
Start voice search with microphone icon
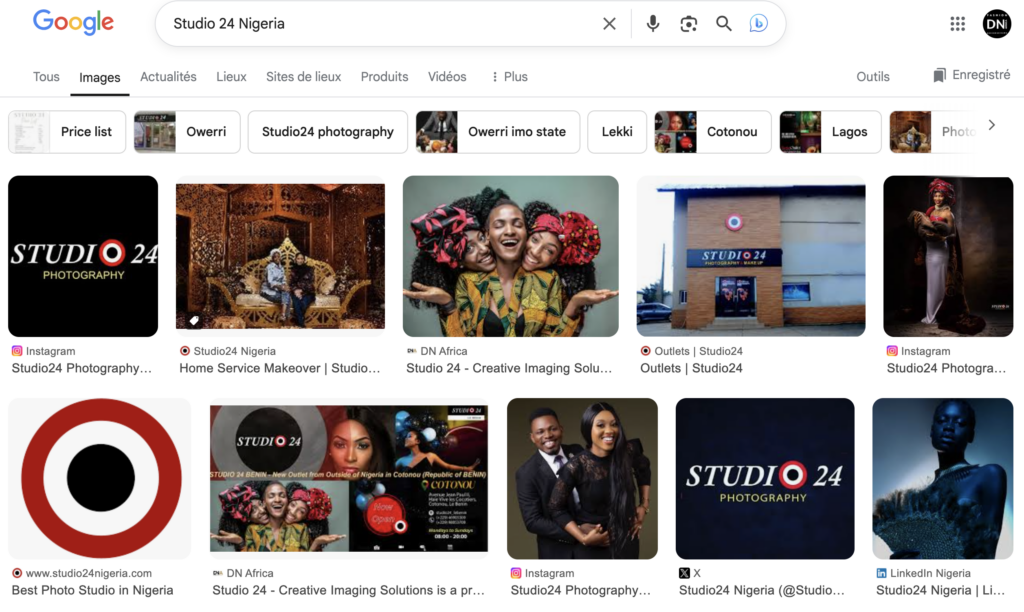652,24
